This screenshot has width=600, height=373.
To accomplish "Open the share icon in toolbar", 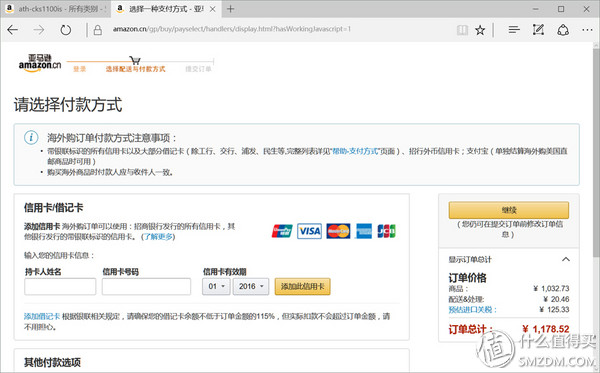I will pyautogui.click(x=562, y=30).
